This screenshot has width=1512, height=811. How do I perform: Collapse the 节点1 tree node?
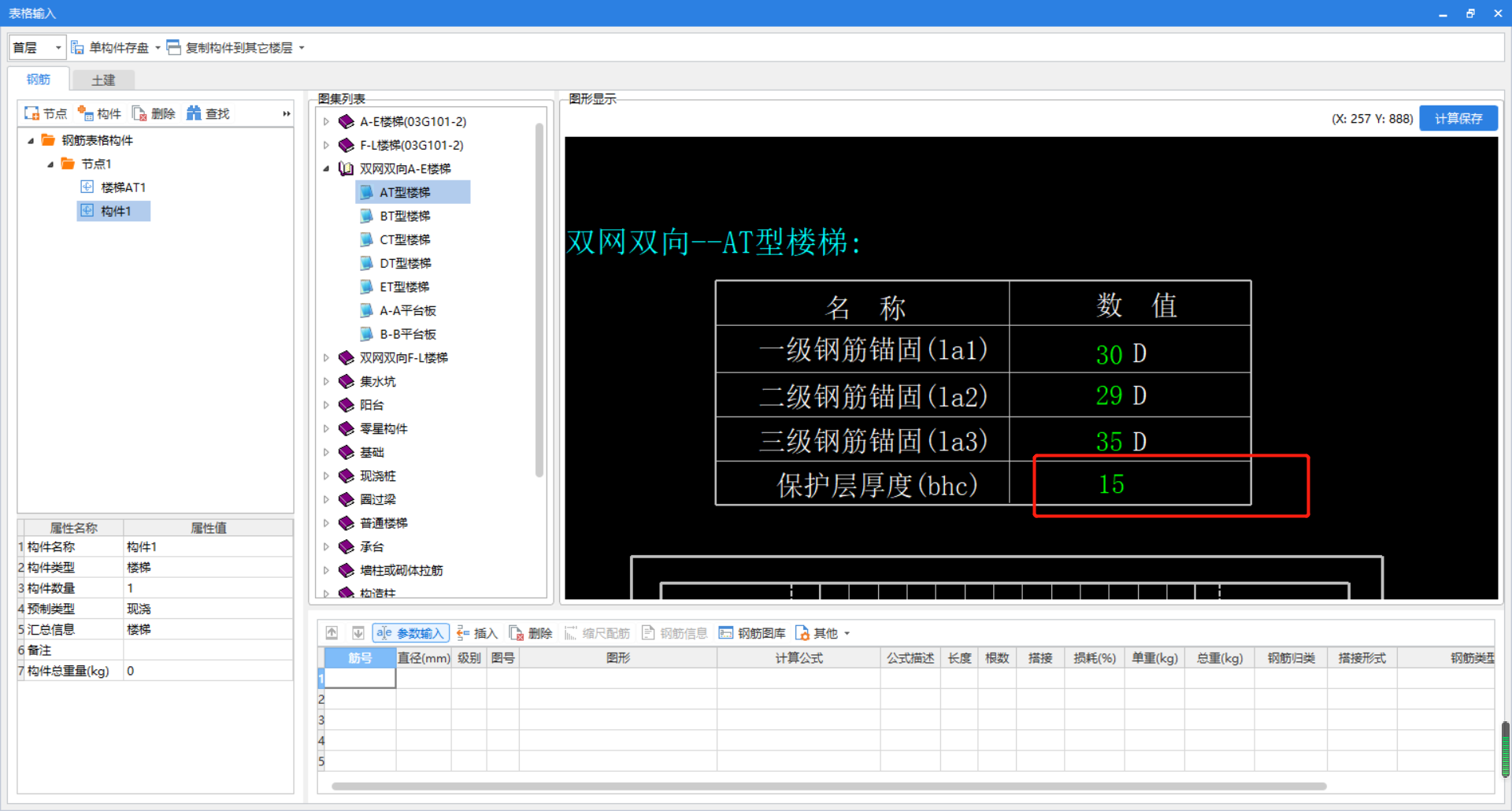(x=50, y=164)
